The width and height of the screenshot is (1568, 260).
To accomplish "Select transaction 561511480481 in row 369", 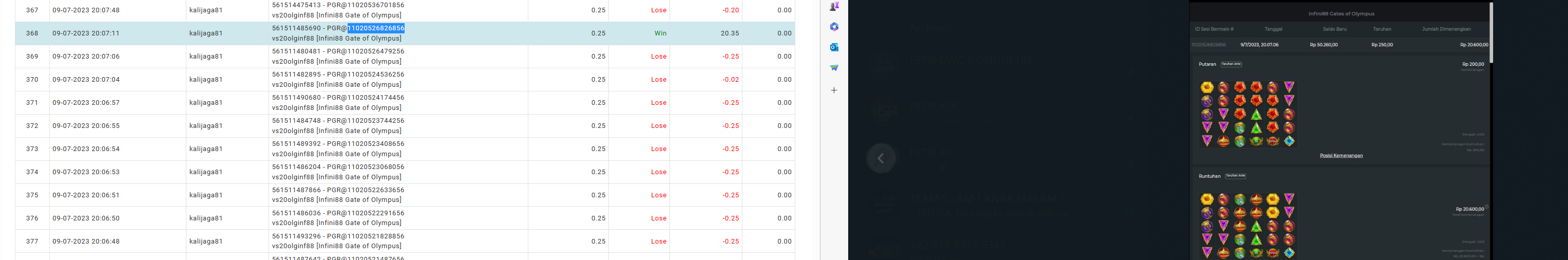I will pos(296,51).
